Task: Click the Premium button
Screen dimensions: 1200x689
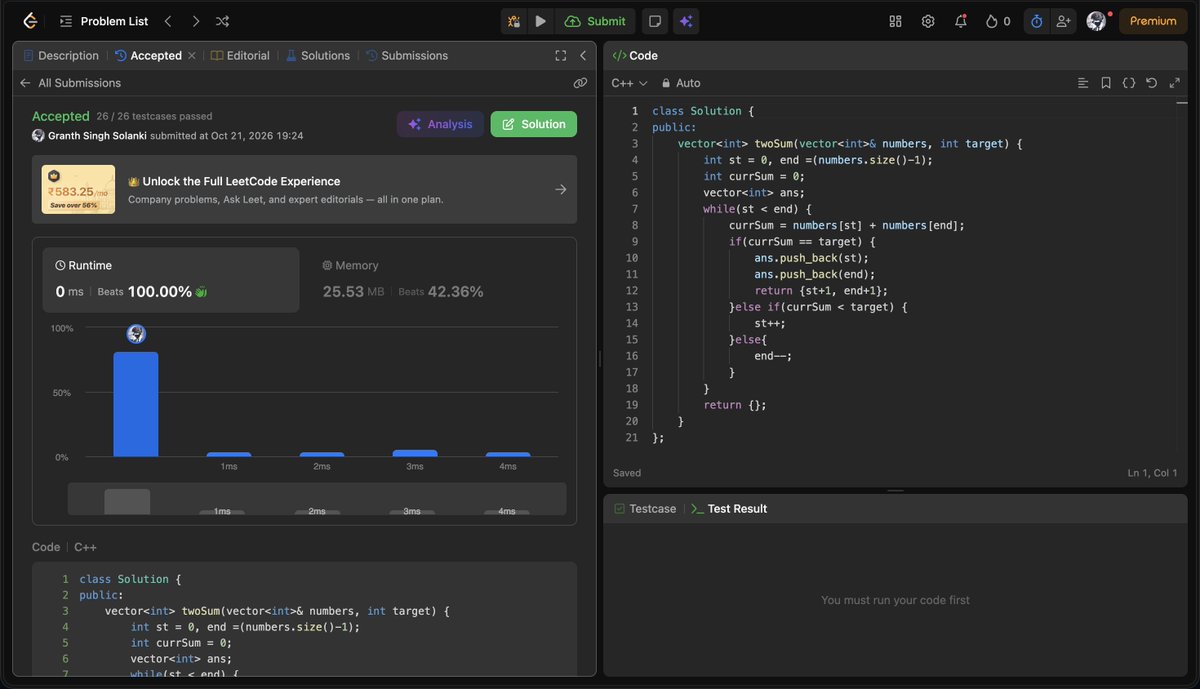Action: click(x=1153, y=21)
